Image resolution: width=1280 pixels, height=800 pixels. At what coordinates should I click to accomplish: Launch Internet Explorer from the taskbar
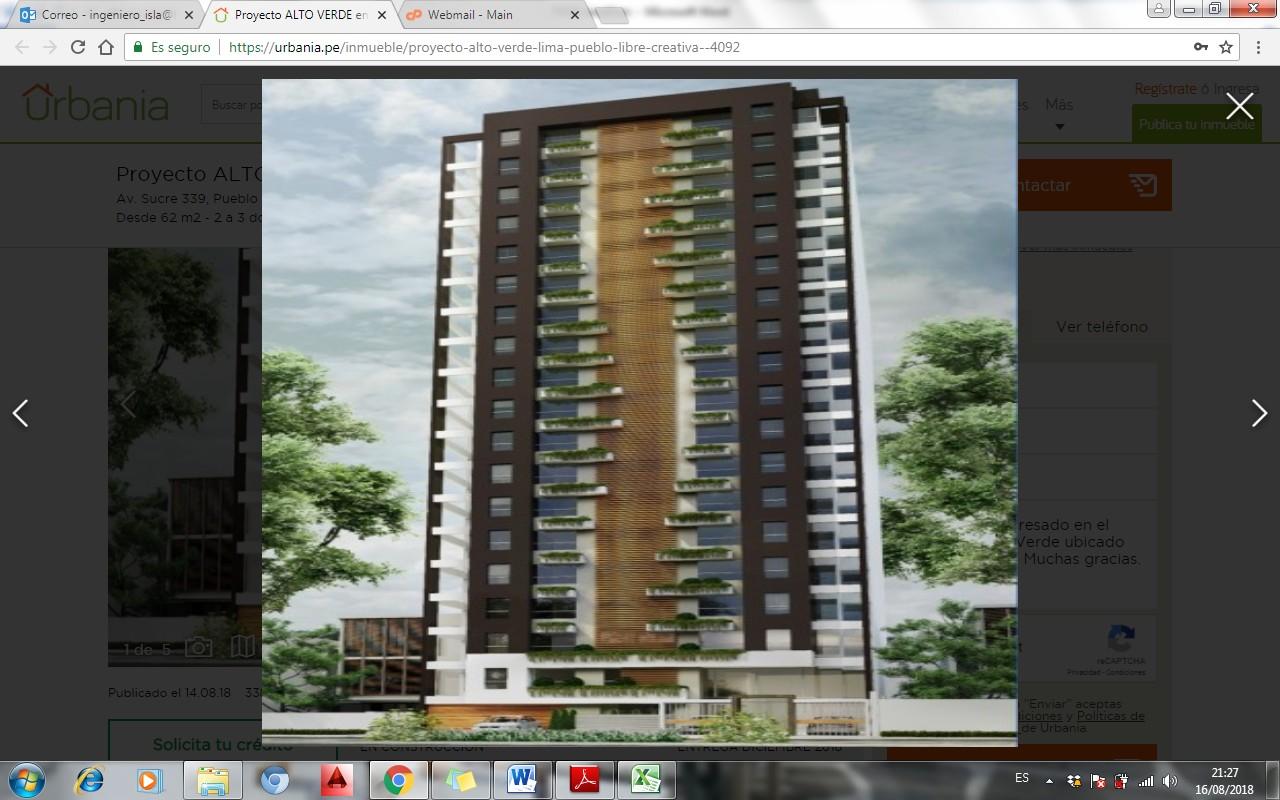tap(90, 779)
